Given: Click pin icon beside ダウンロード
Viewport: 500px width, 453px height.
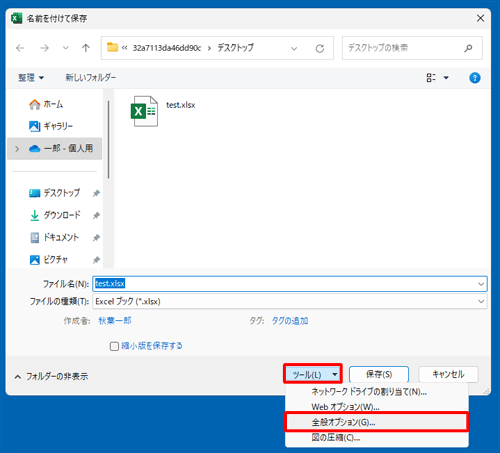Looking at the screenshot, I should pyautogui.click(x=96, y=216).
